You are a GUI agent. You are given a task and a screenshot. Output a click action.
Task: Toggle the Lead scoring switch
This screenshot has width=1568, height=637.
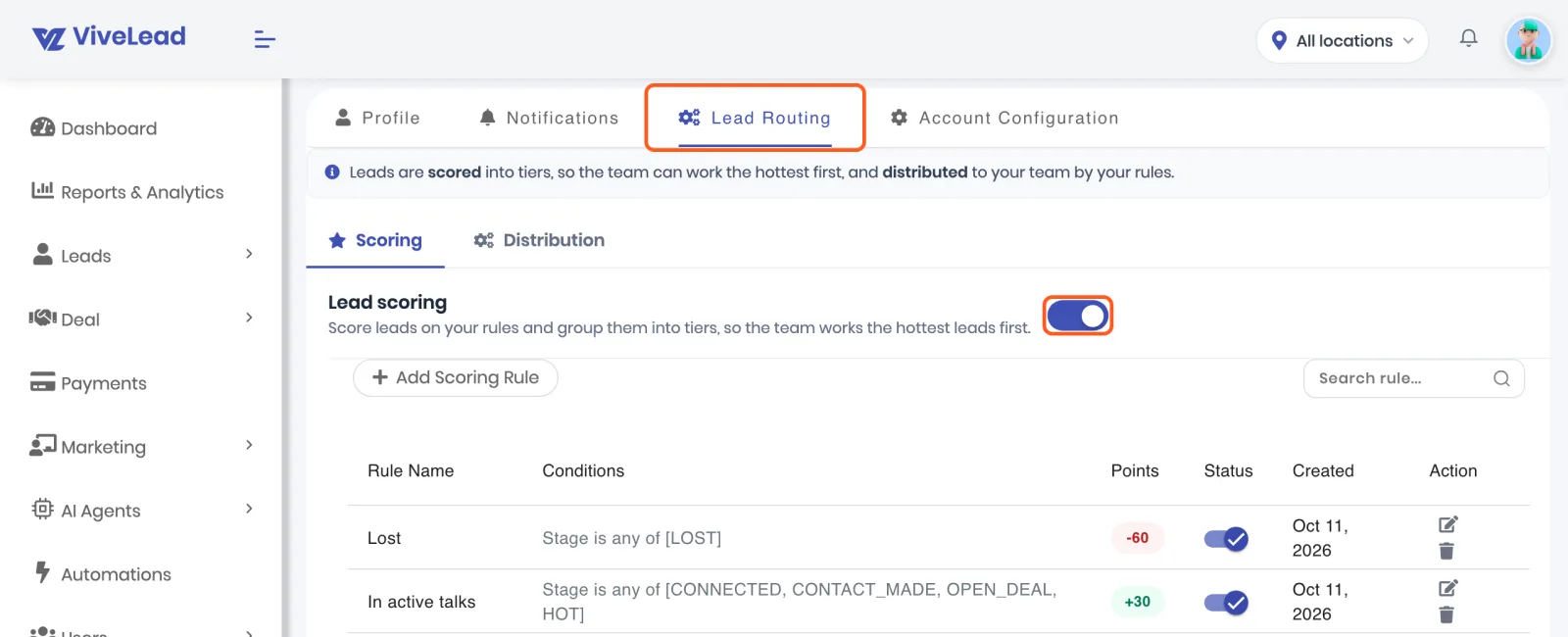1077,316
